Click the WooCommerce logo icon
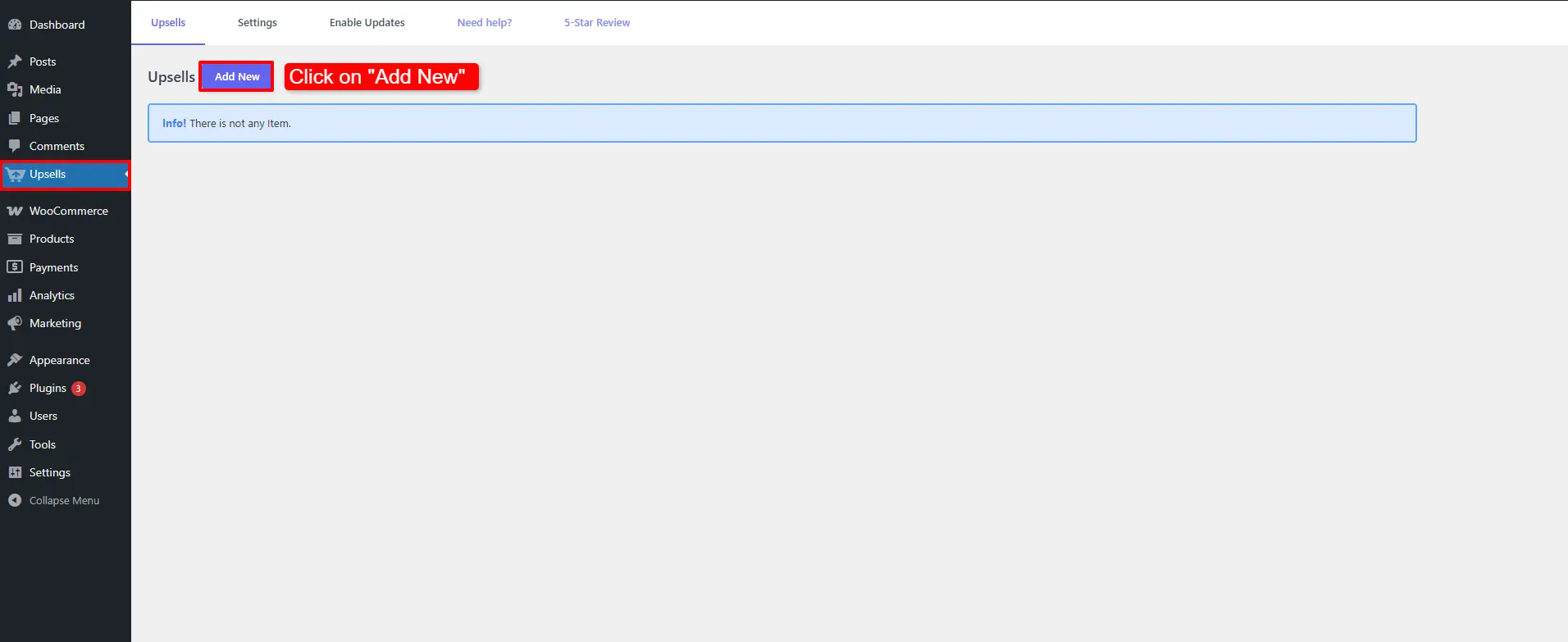This screenshot has height=642, width=1568. [x=15, y=211]
